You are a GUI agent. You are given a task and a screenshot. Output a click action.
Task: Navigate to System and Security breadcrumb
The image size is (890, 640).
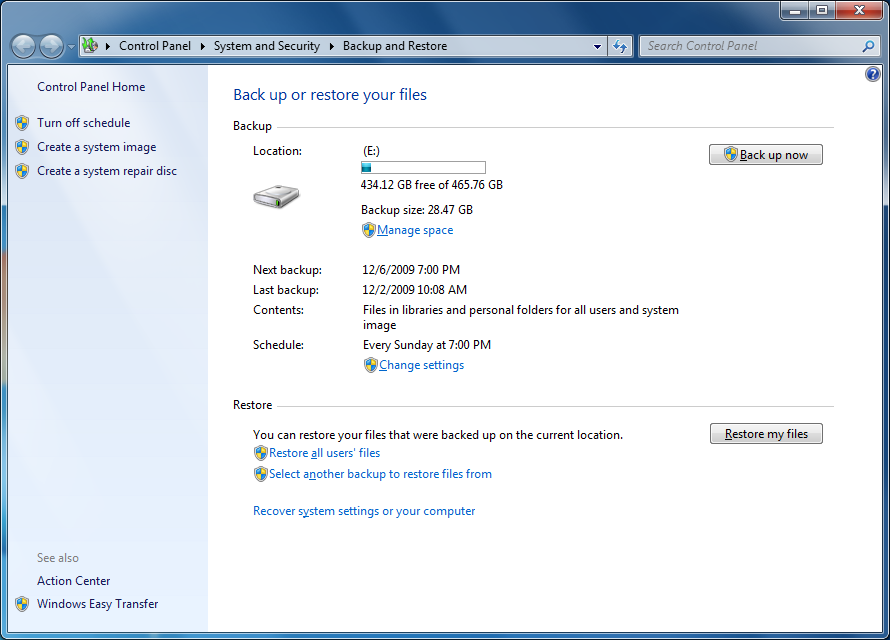(x=266, y=46)
